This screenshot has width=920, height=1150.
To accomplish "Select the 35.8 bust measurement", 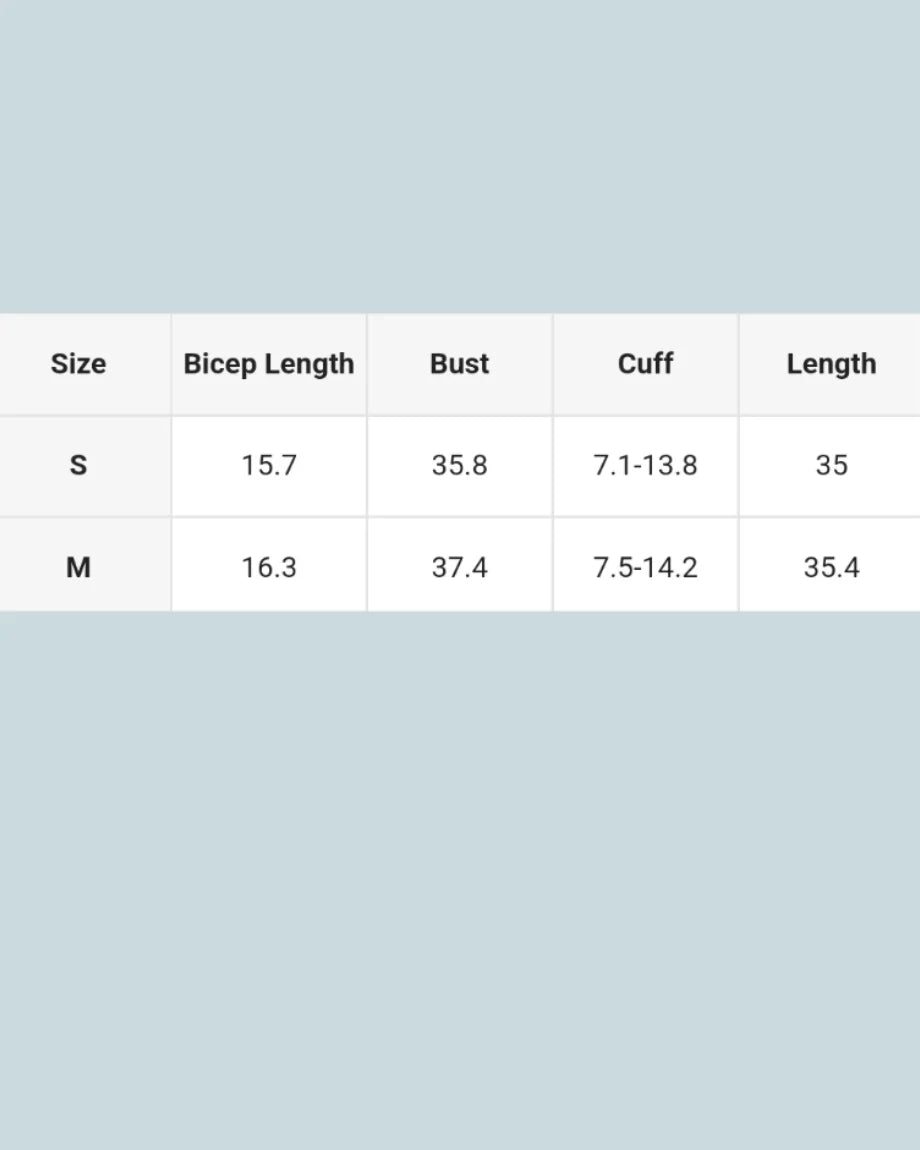I will point(459,465).
